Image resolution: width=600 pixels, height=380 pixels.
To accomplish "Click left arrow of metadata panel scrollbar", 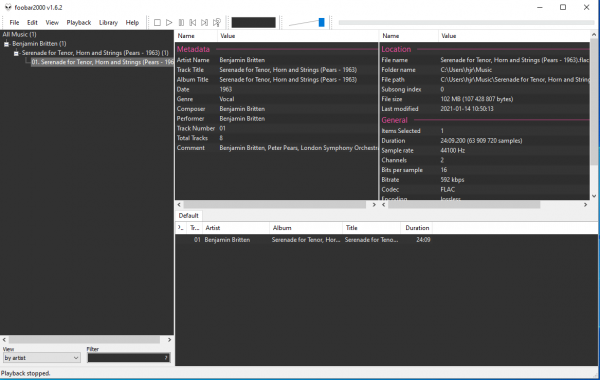I will click(179, 205).
